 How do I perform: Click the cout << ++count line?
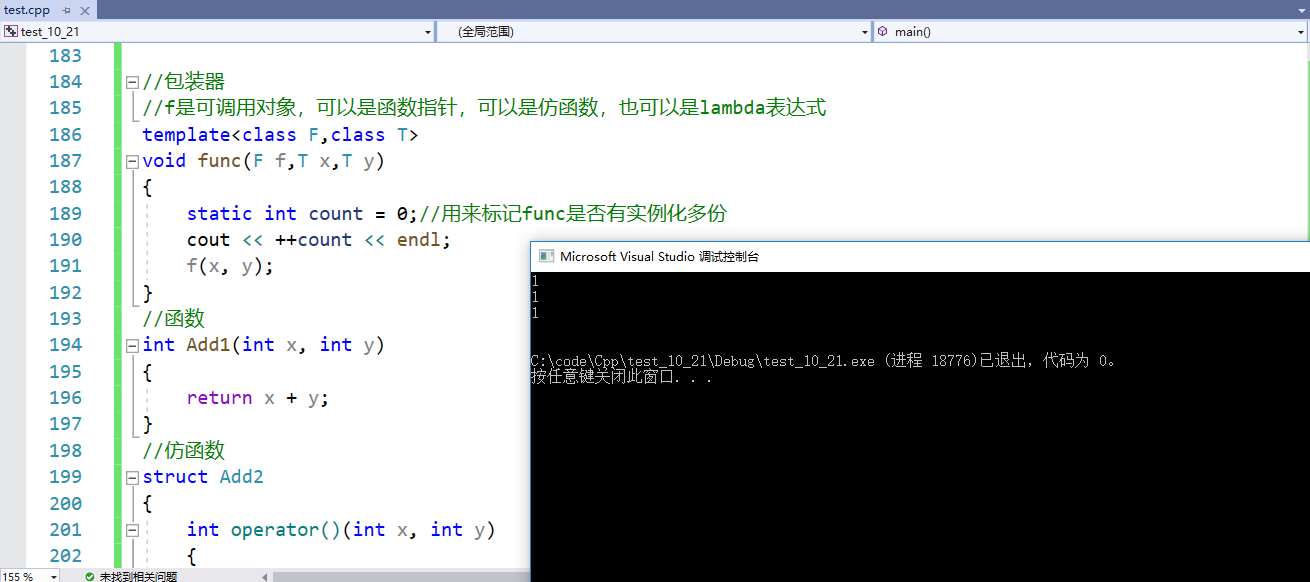coord(318,240)
